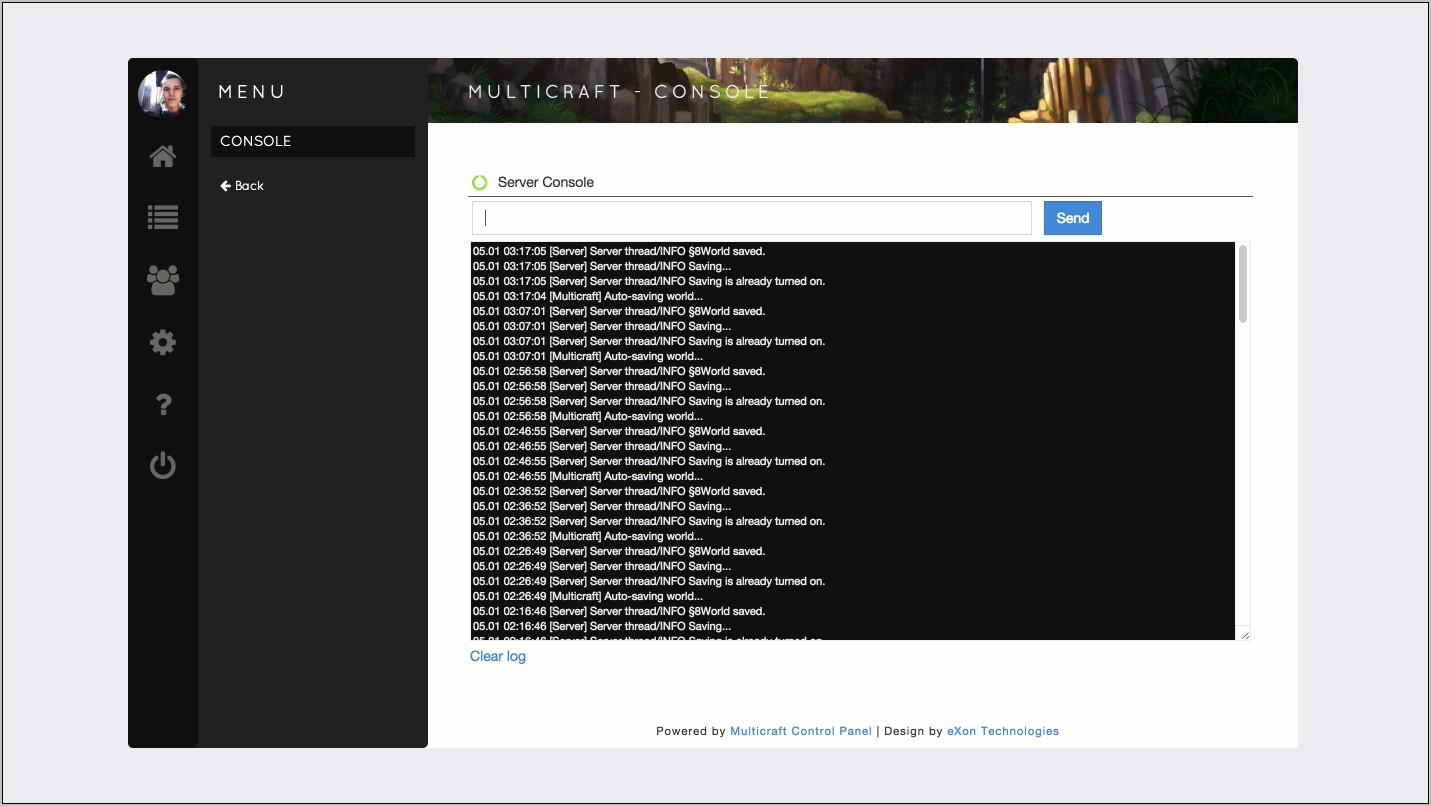Screen dimensions: 1431x806
Task: Send the console command
Action: tap(1073, 218)
